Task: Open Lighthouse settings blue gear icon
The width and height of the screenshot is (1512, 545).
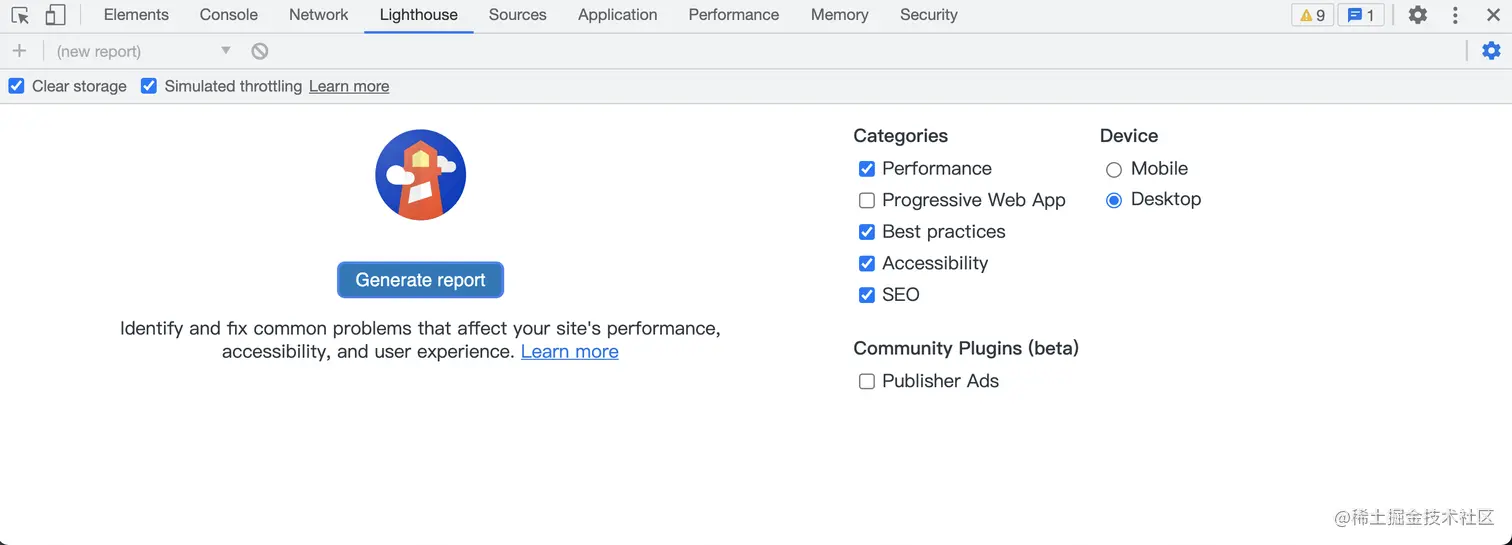Action: (1491, 51)
